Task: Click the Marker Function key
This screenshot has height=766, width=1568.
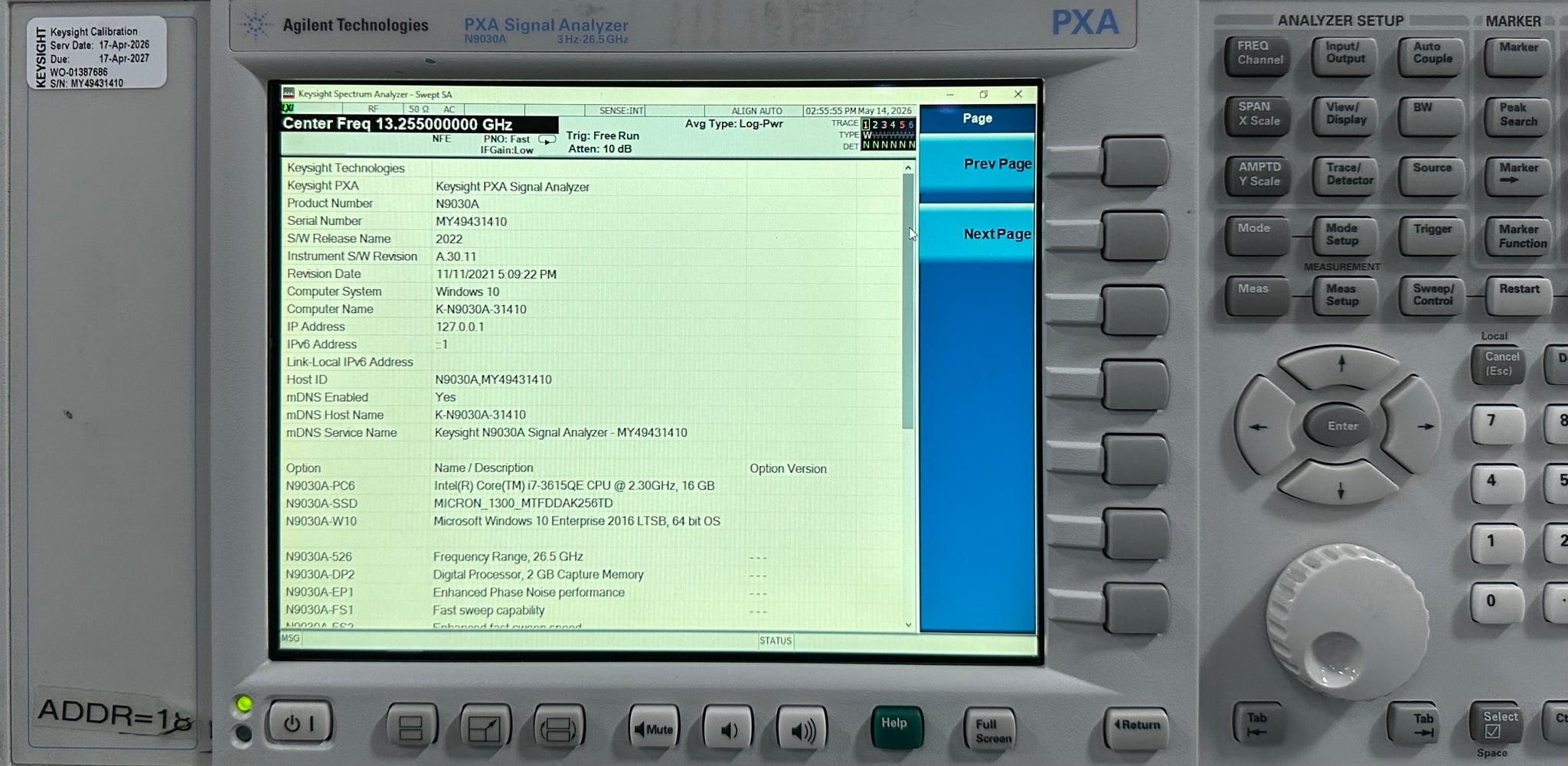Action: click(x=1519, y=236)
